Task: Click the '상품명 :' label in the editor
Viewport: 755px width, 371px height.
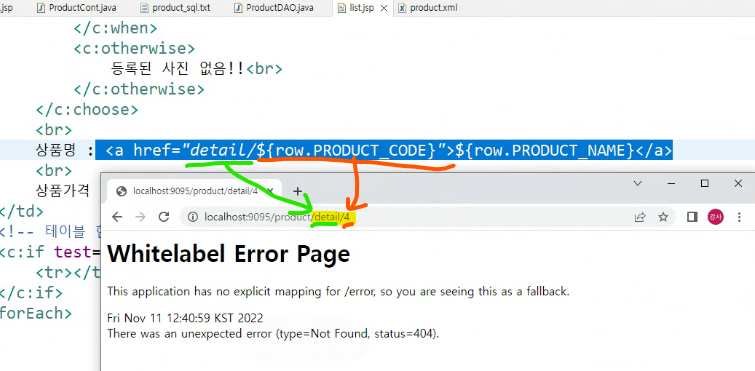Action: click(x=64, y=151)
